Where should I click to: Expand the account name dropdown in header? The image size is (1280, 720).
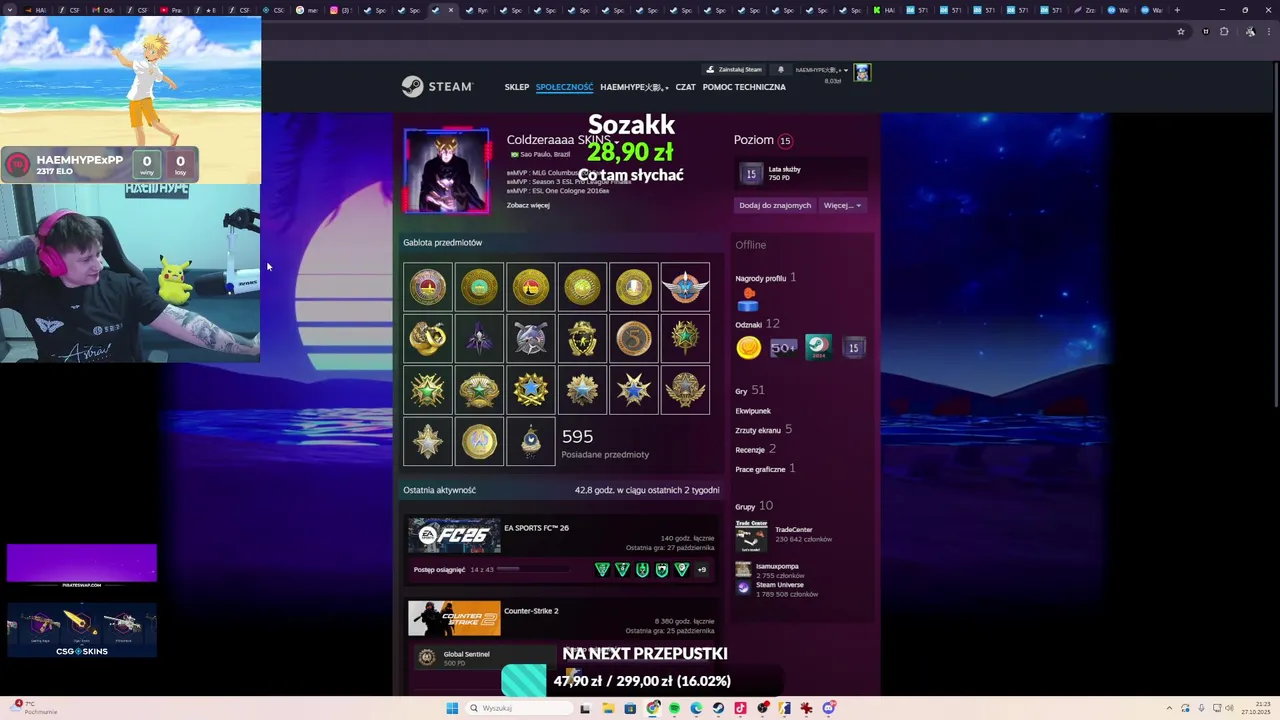tap(821, 70)
